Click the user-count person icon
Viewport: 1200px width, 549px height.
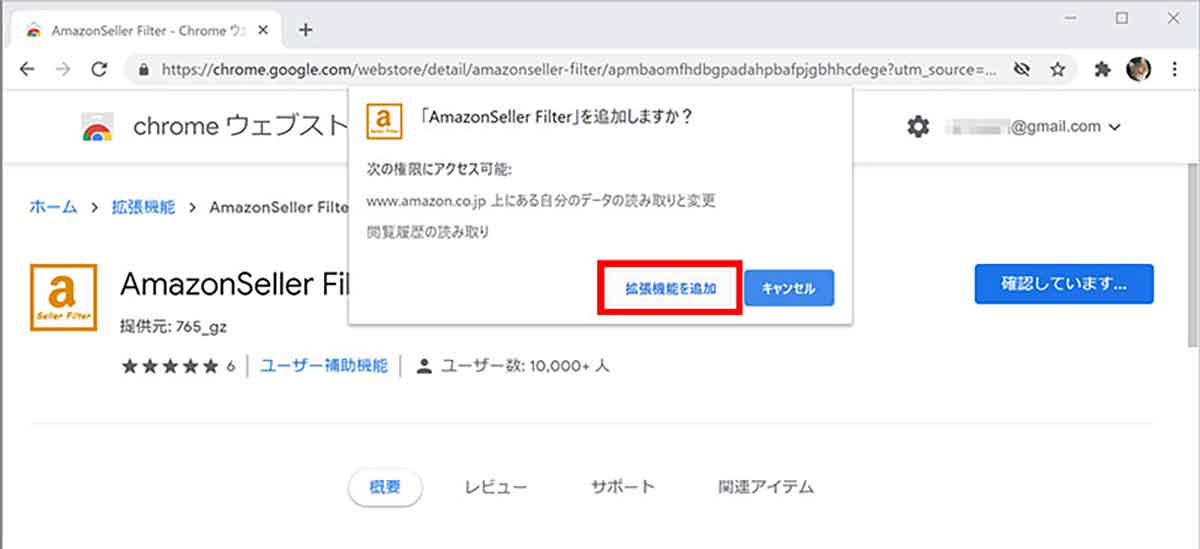pos(424,366)
